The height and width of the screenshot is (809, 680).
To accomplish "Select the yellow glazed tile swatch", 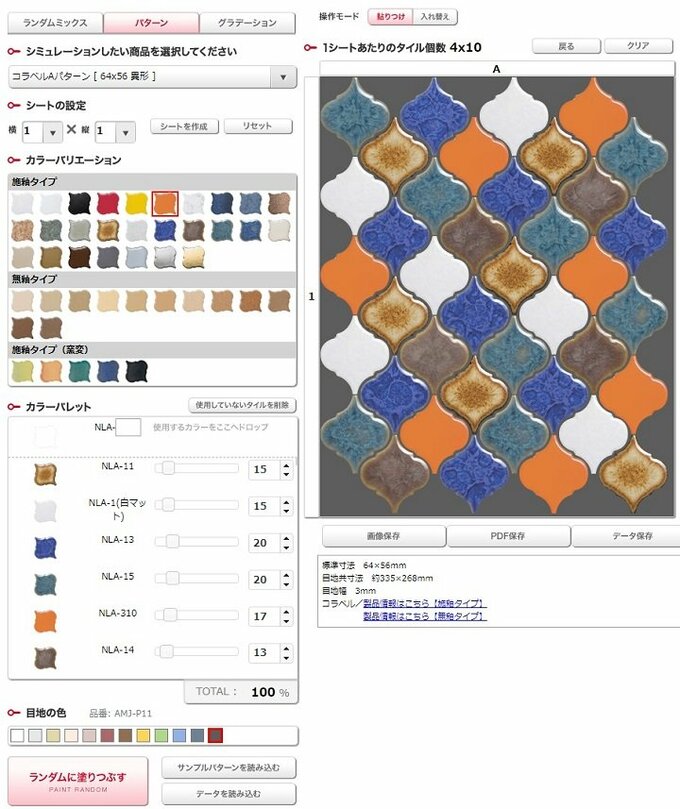I will click(136, 203).
